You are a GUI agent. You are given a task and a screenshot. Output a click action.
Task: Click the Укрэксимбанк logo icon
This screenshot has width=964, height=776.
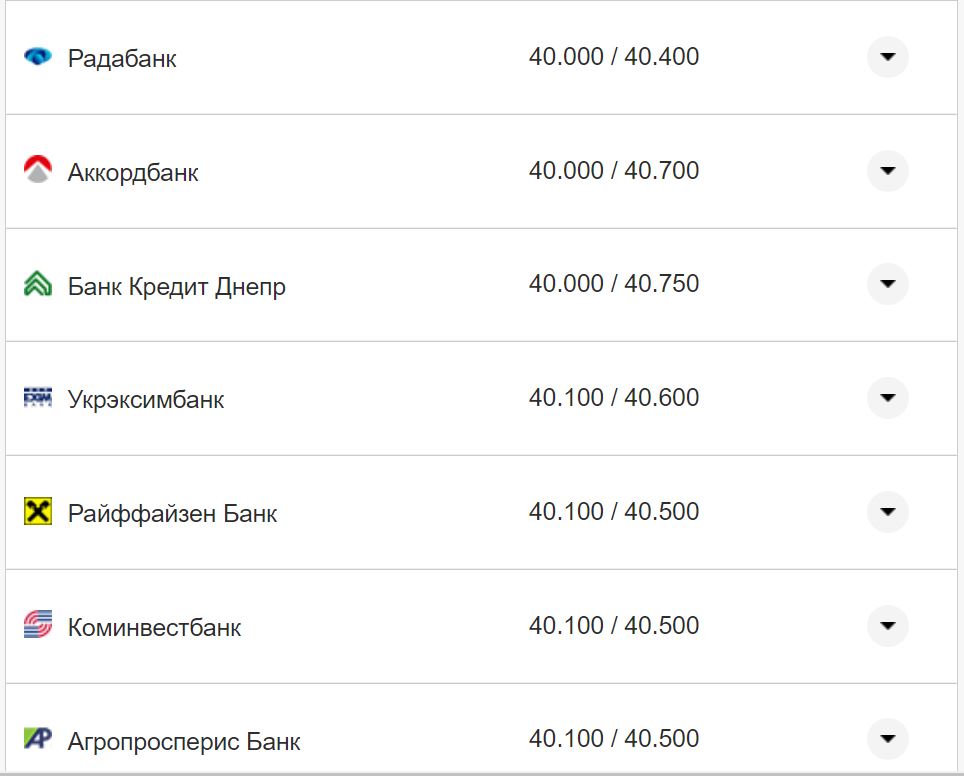pos(39,397)
